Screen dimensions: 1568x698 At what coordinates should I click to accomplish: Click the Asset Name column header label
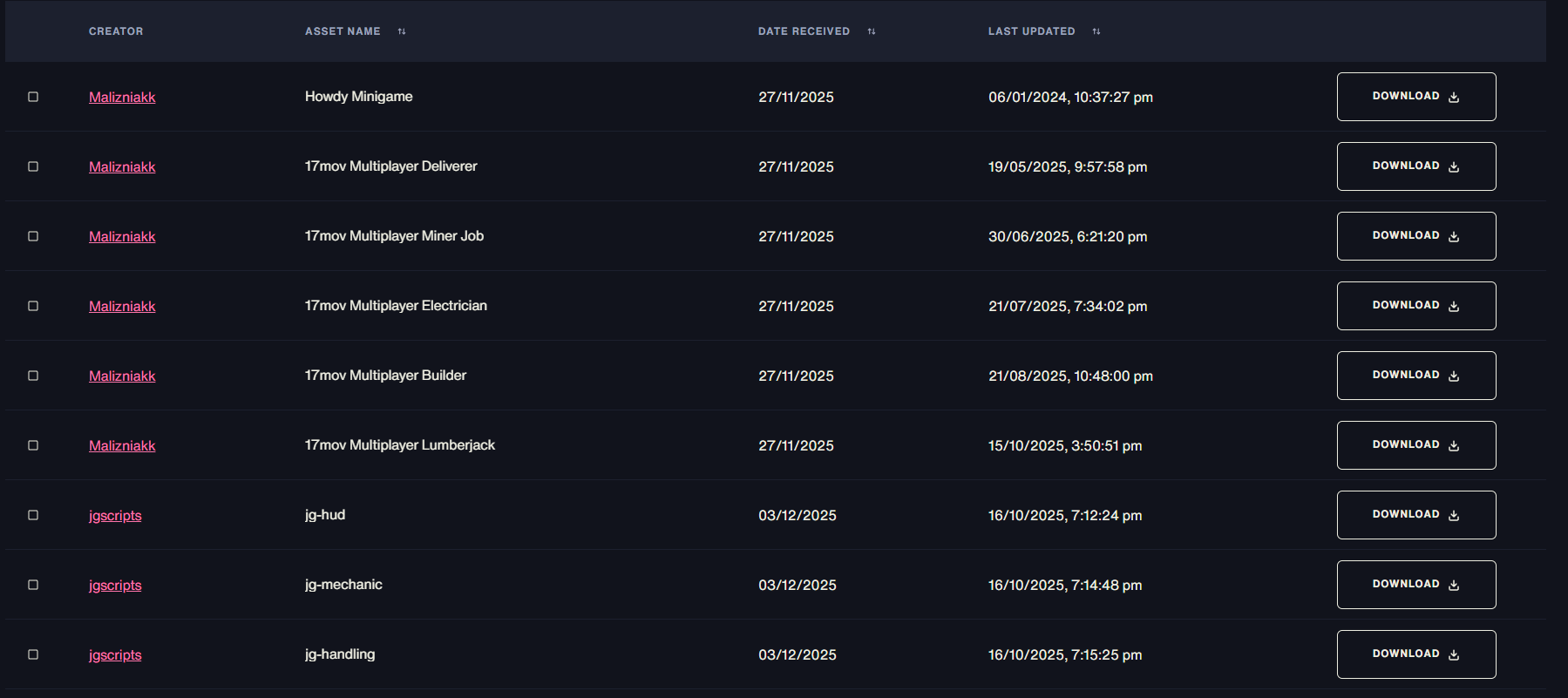pyautogui.click(x=343, y=31)
